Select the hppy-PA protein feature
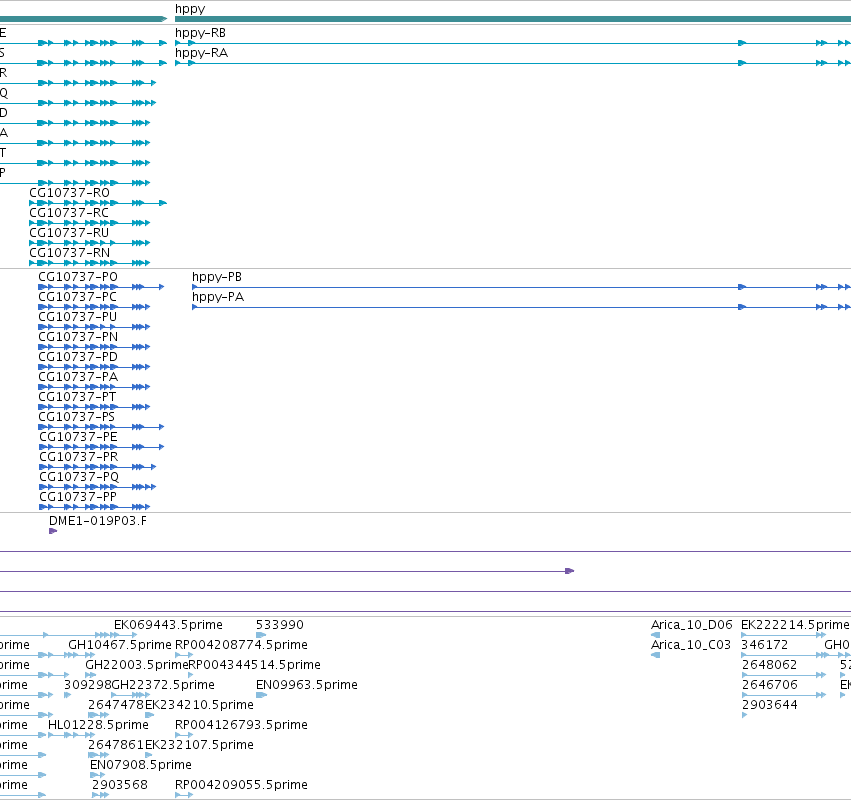The width and height of the screenshot is (851, 800). [218, 297]
